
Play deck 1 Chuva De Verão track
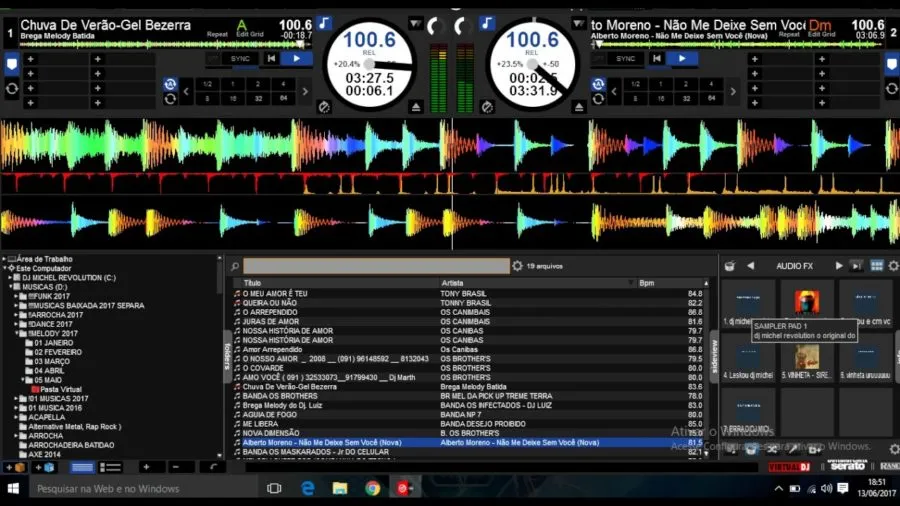[296, 59]
